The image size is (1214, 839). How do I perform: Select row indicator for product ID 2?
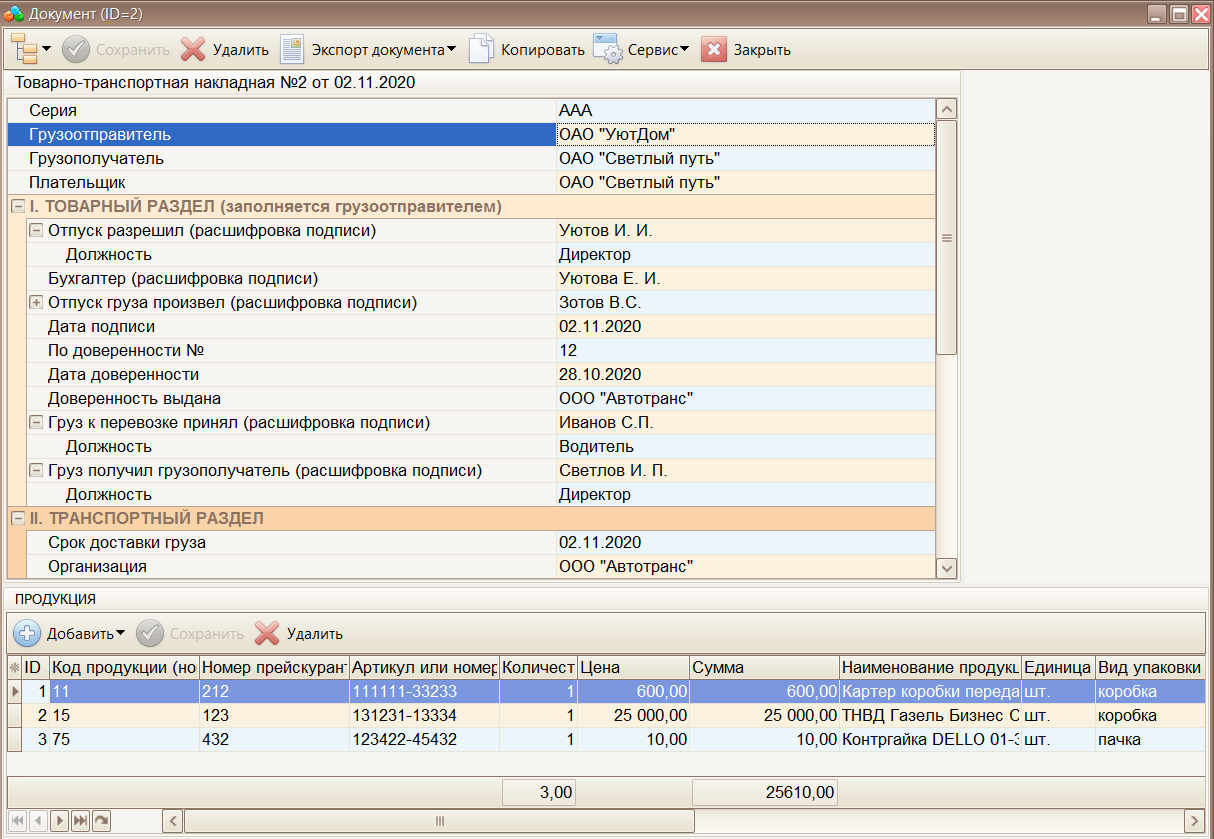pos(14,715)
